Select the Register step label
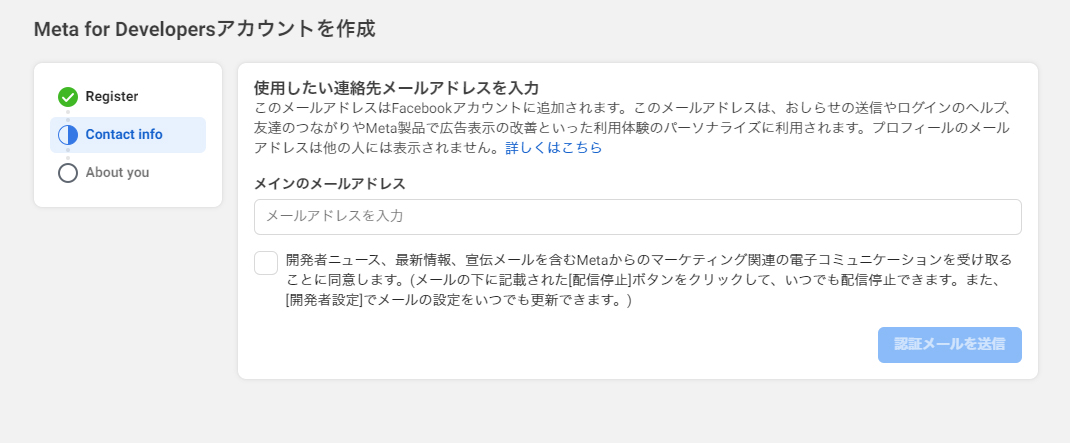The width and height of the screenshot is (1070, 443). [x=112, y=97]
